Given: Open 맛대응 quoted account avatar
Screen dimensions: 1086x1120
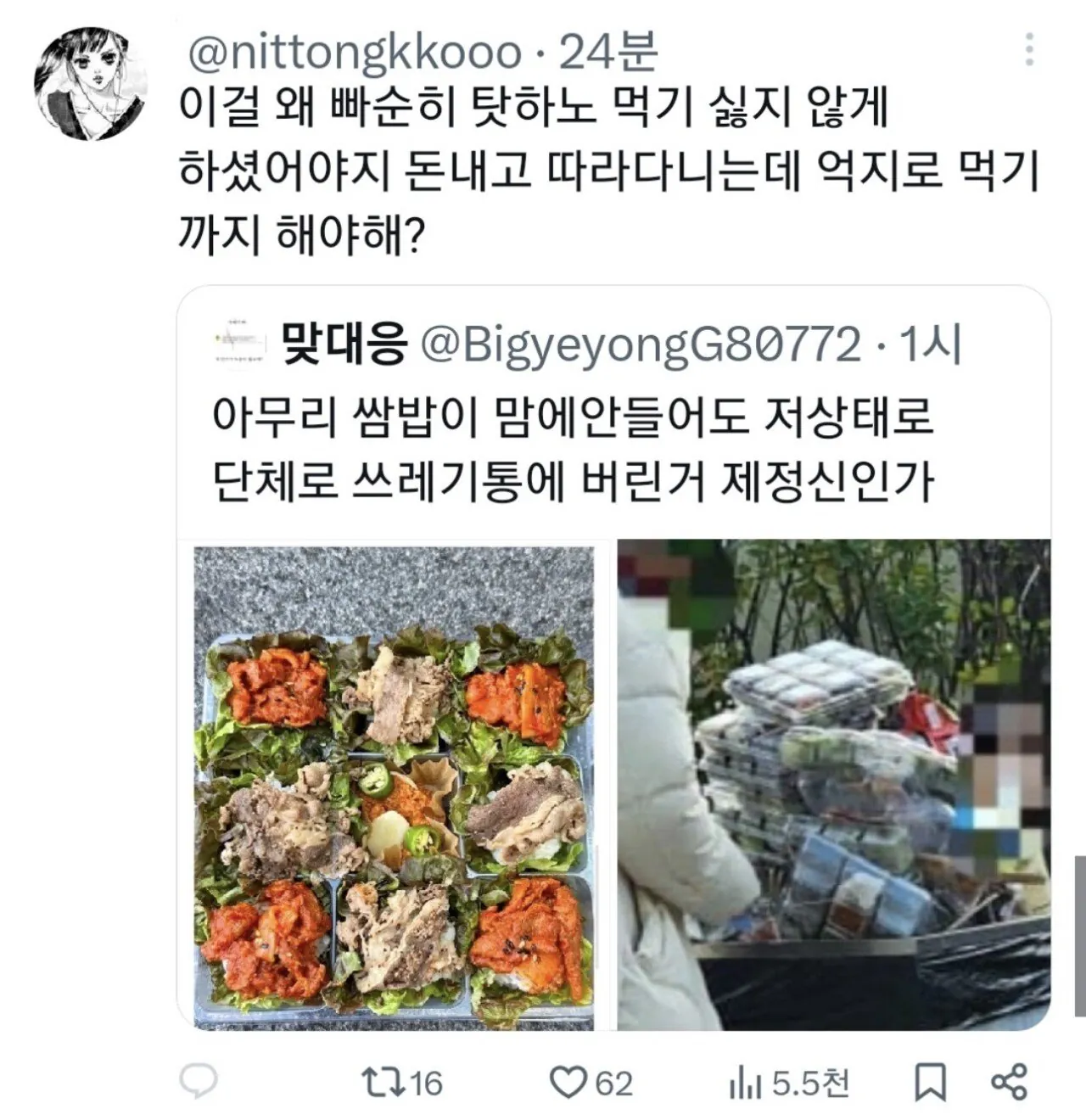Looking at the screenshot, I should pos(240,342).
